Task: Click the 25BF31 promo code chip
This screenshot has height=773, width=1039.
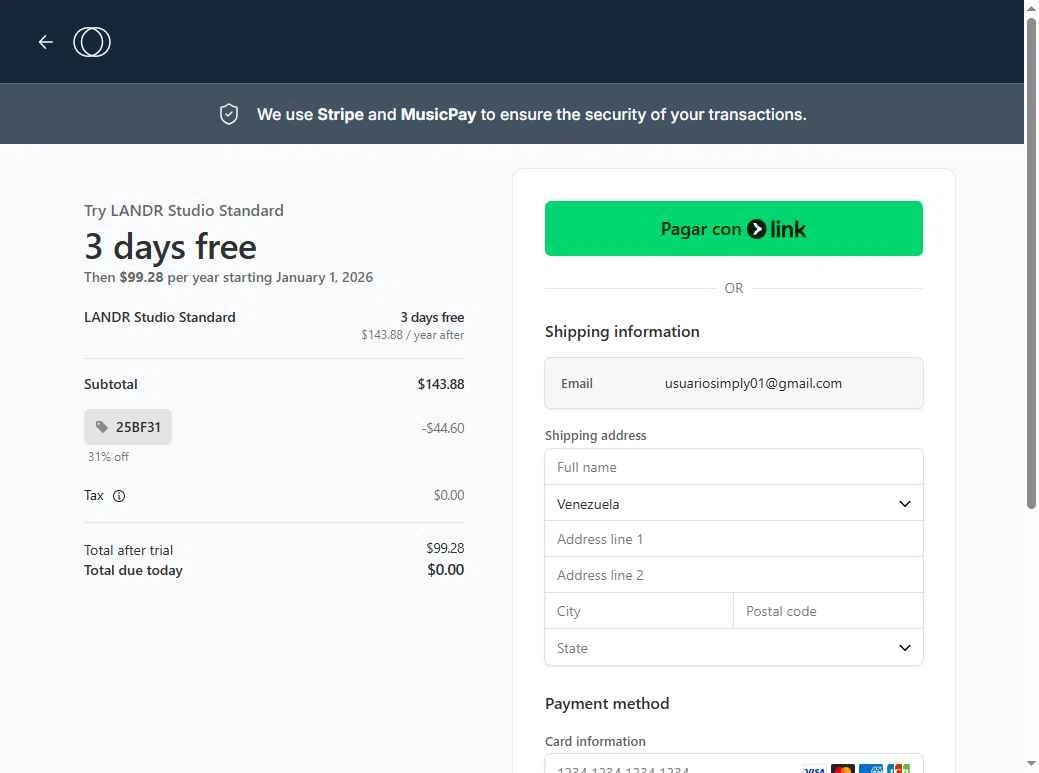Action: click(x=128, y=427)
